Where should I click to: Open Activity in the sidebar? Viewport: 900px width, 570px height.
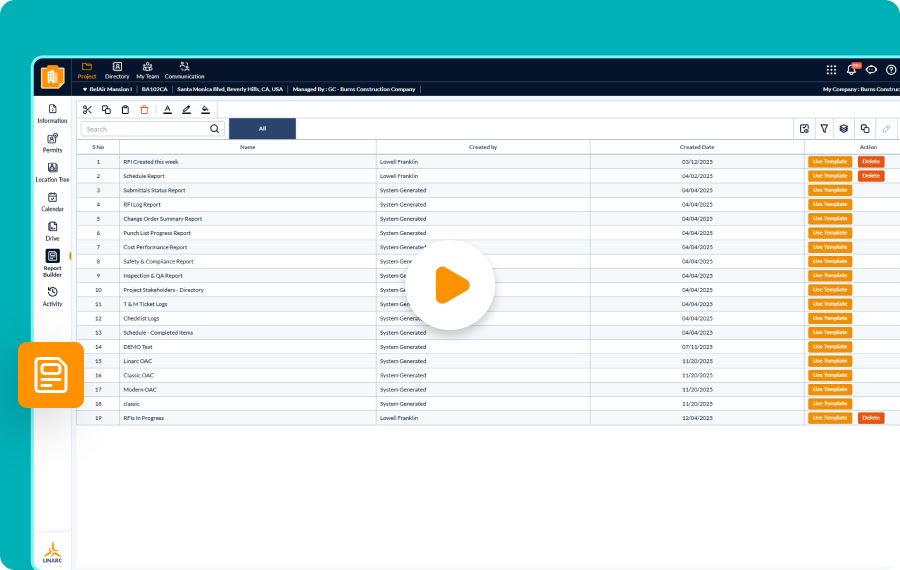pos(52,297)
